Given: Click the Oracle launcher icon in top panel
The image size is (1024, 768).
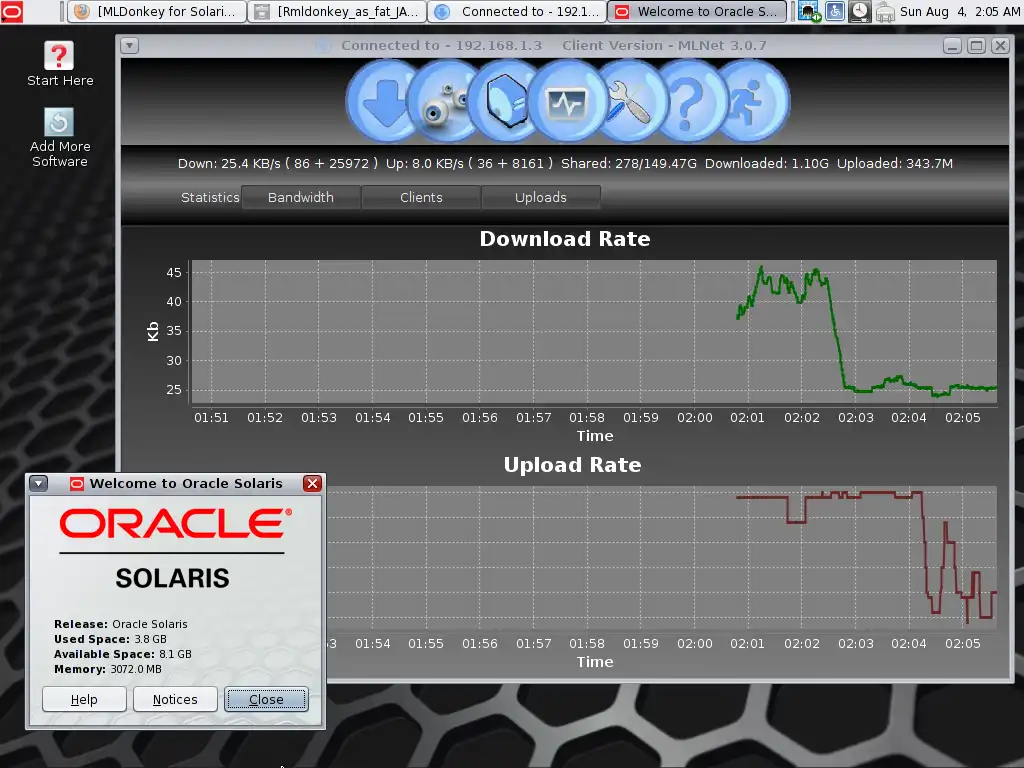Looking at the screenshot, I should tap(12, 11).
